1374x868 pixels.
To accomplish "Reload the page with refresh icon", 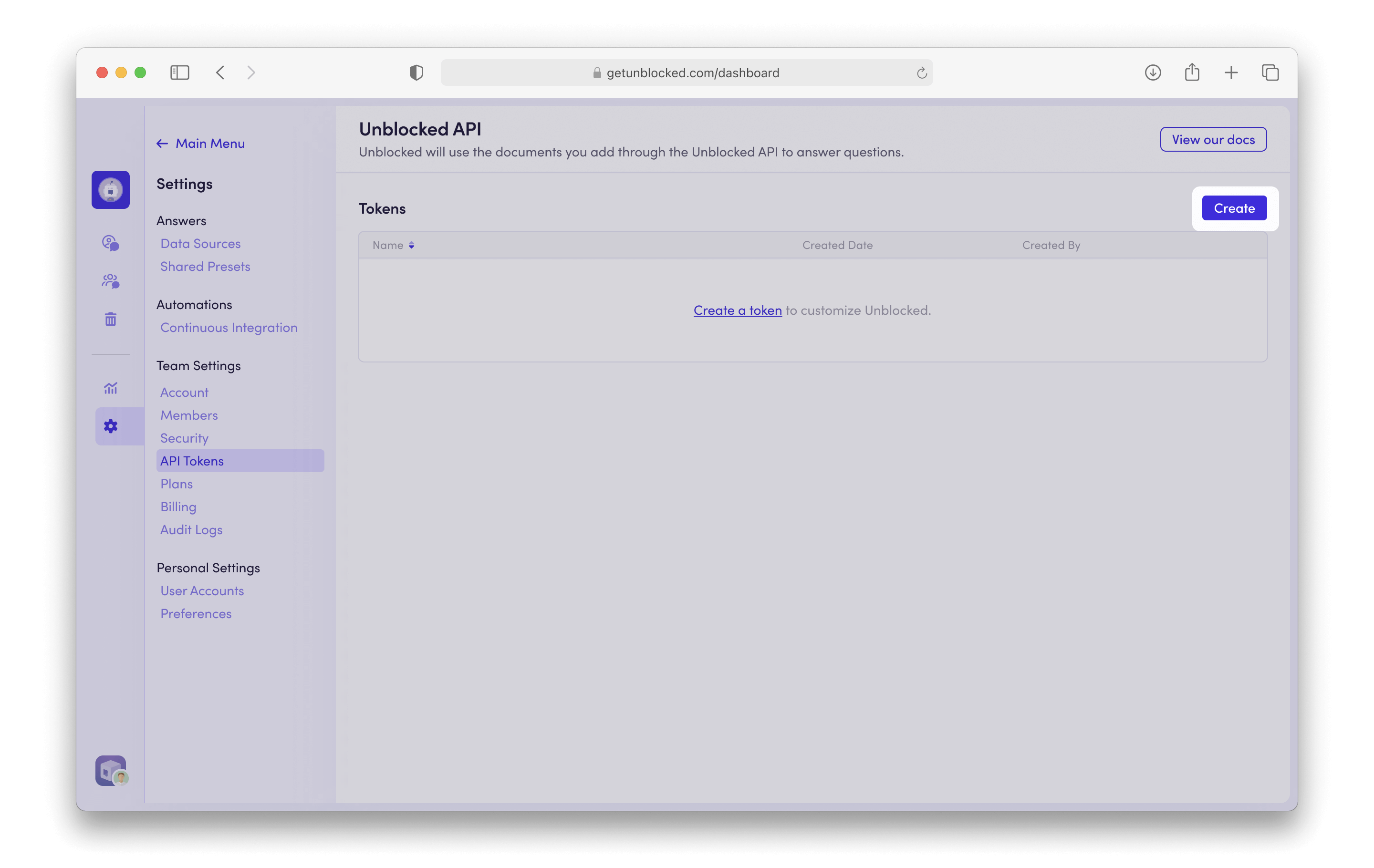I will (922, 73).
